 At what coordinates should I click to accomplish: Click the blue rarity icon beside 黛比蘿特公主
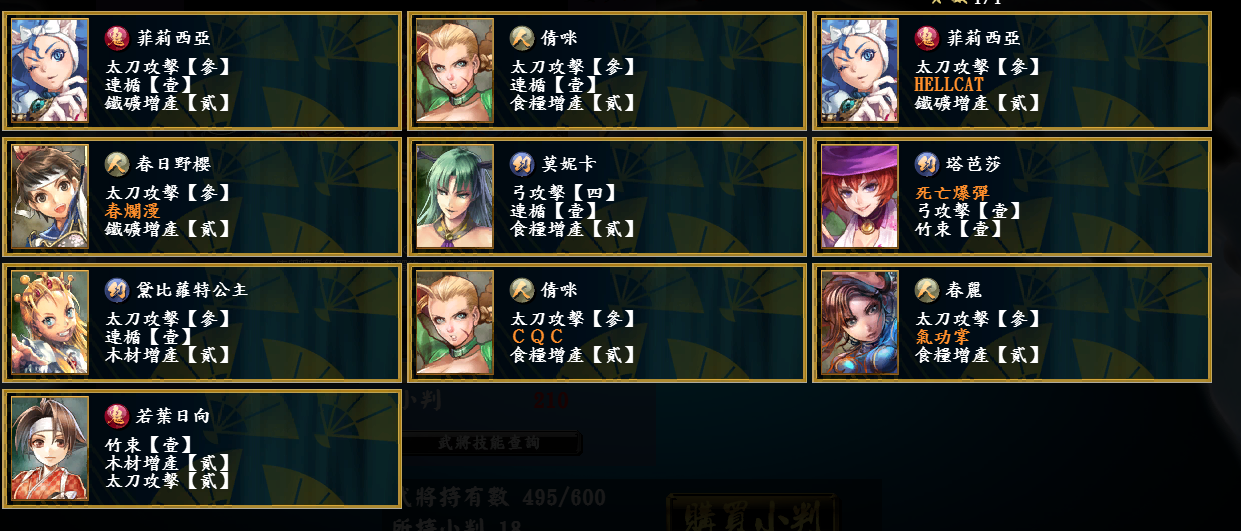[x=118, y=290]
